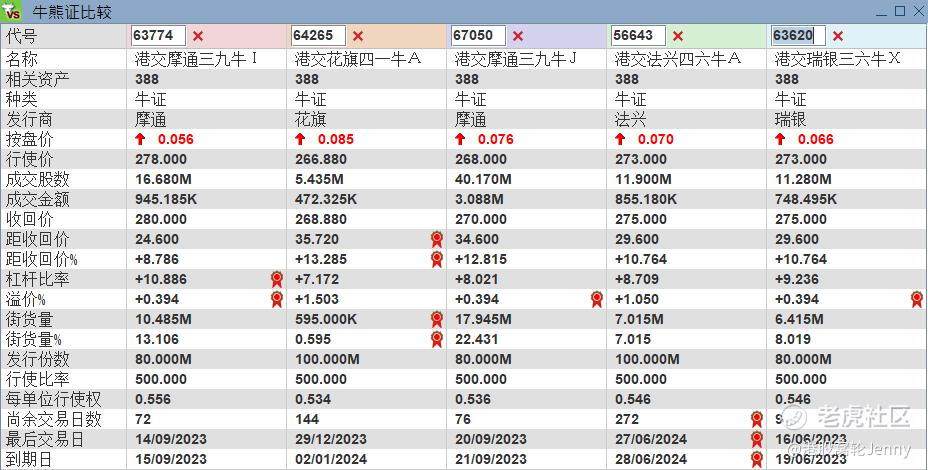Click the badge beside 63774 premium +0.394
The height and width of the screenshot is (470, 928).
tap(276, 299)
